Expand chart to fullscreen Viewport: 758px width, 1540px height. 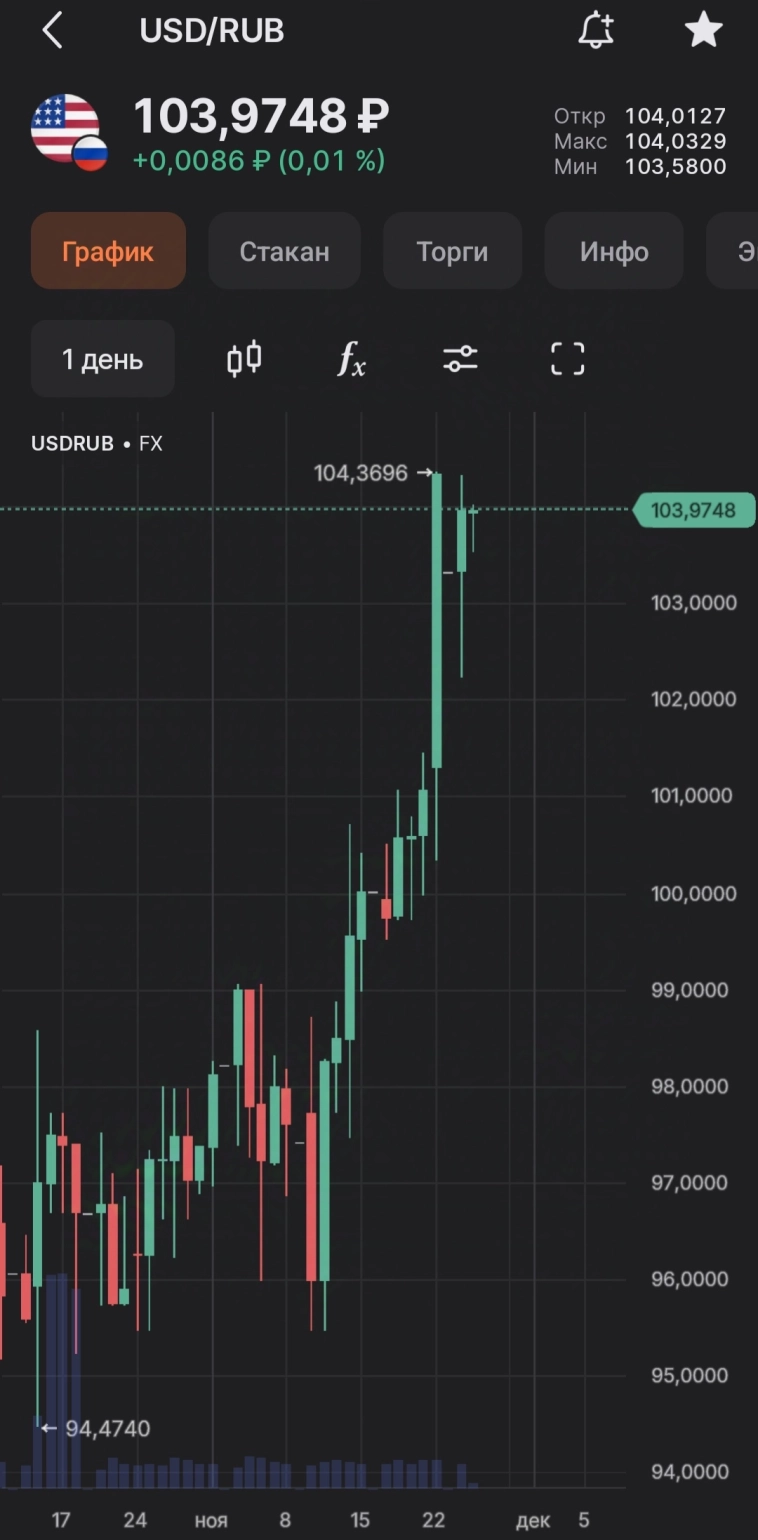coord(568,359)
